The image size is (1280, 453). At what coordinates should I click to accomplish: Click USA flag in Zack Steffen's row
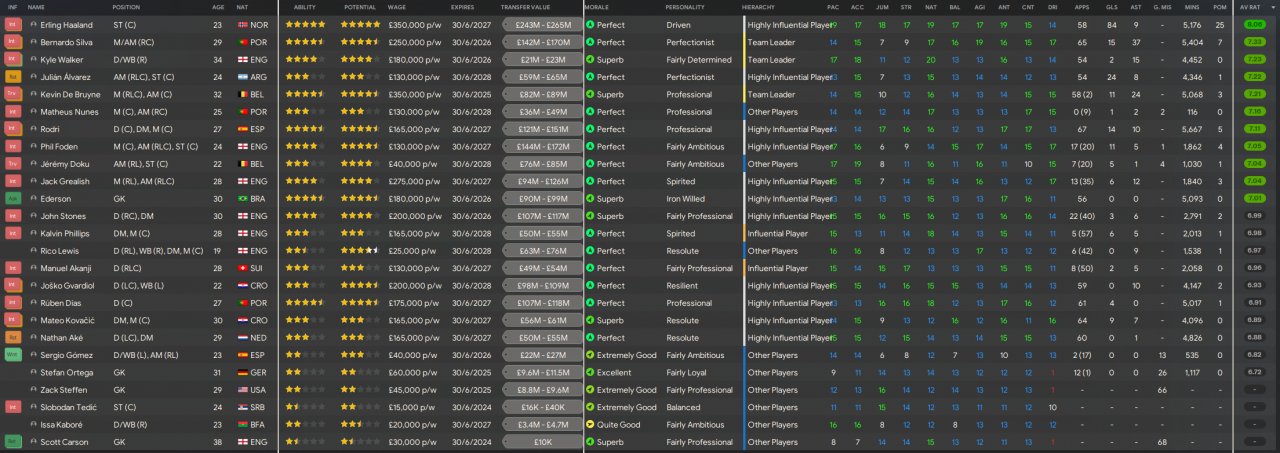pyautogui.click(x=242, y=390)
